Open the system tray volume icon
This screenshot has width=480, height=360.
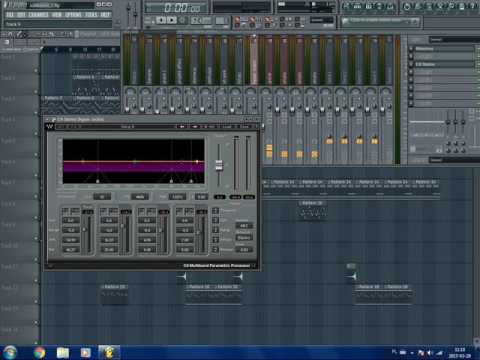(x=430, y=352)
